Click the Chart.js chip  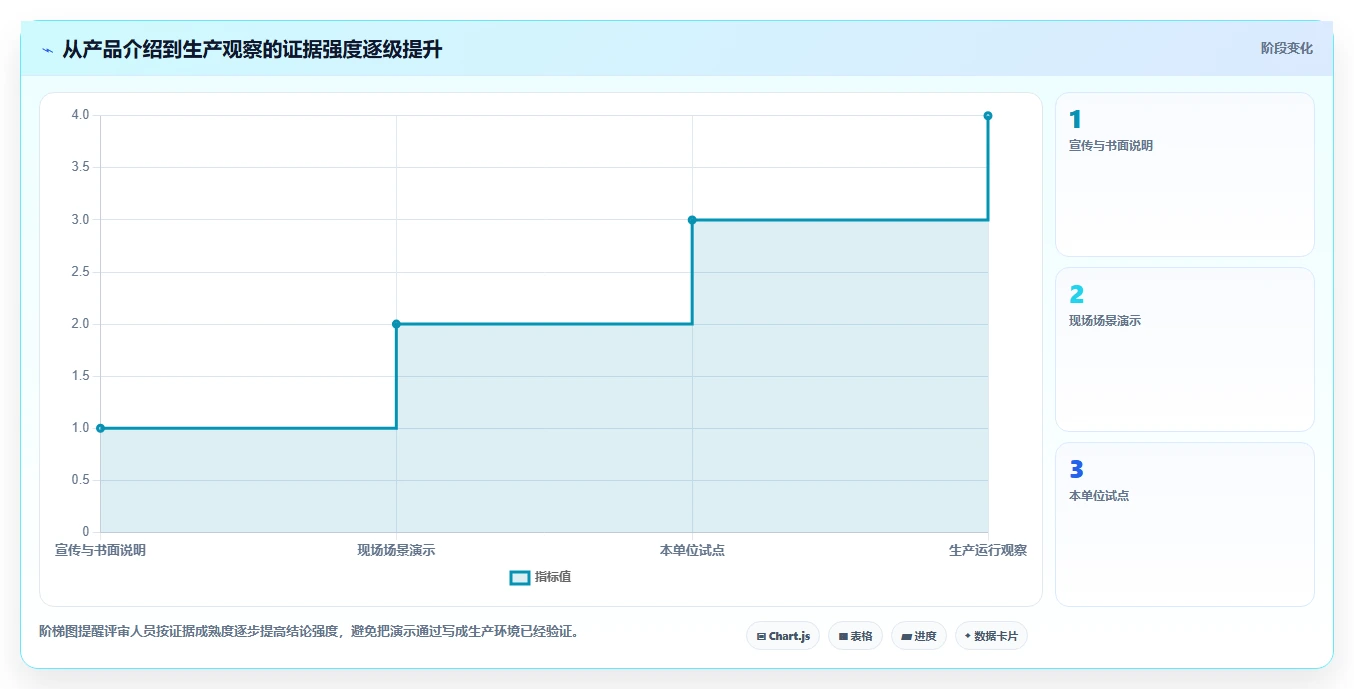pyautogui.click(x=783, y=636)
